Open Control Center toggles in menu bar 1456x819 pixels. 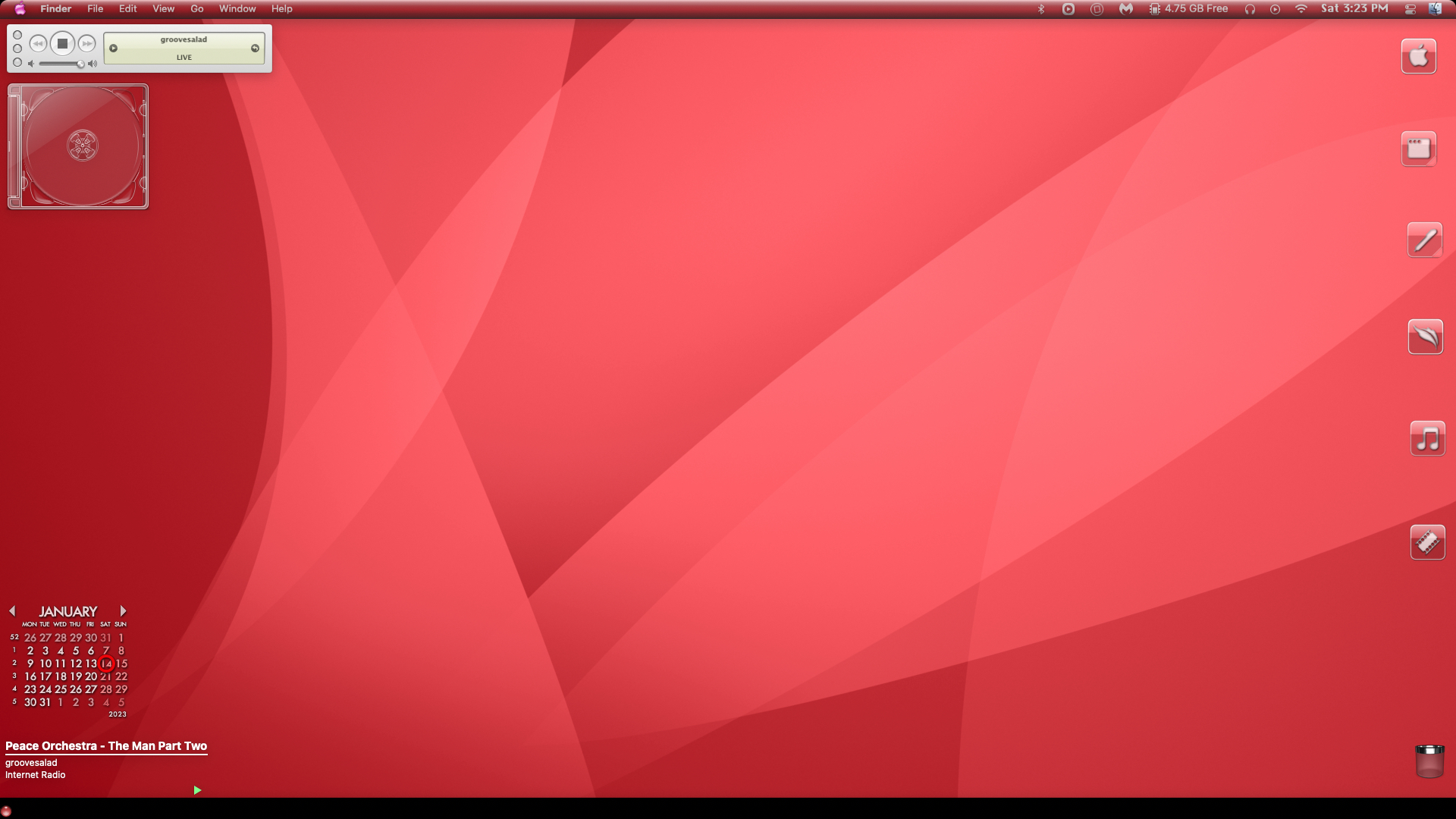coord(1410,9)
